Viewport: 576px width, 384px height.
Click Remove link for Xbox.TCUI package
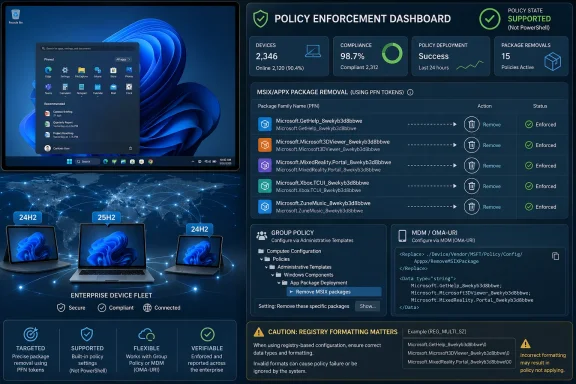pos(492,186)
